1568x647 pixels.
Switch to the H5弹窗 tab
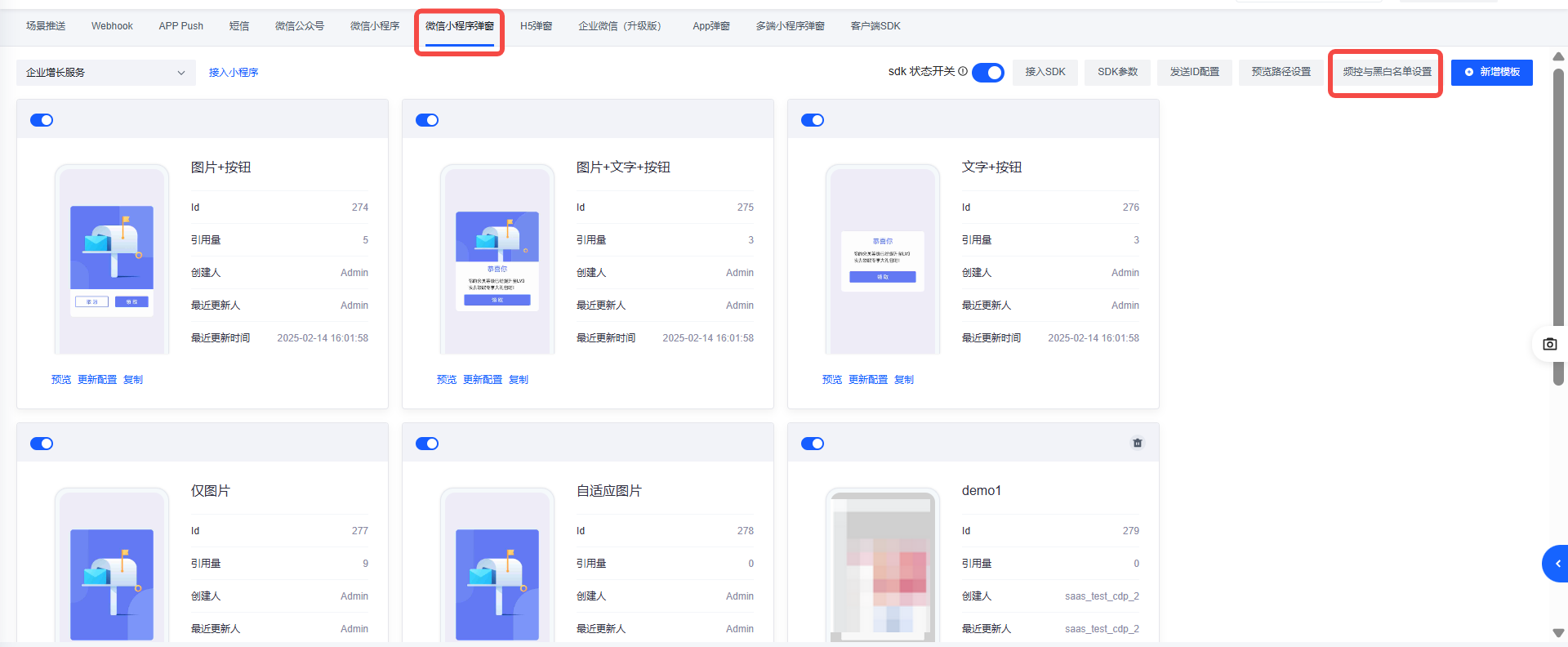[x=536, y=26]
